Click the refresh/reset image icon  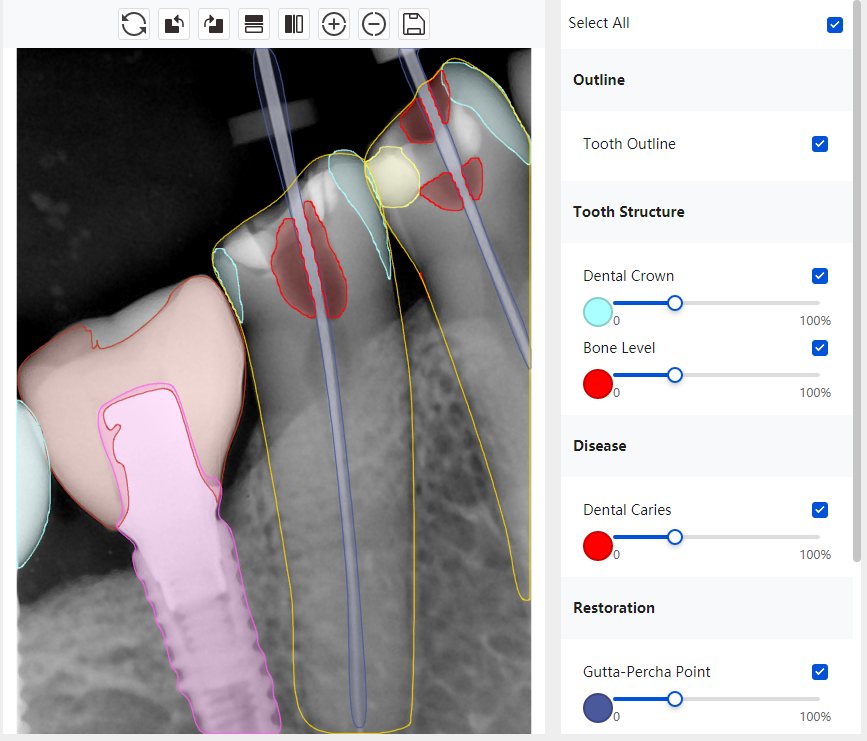[134, 24]
